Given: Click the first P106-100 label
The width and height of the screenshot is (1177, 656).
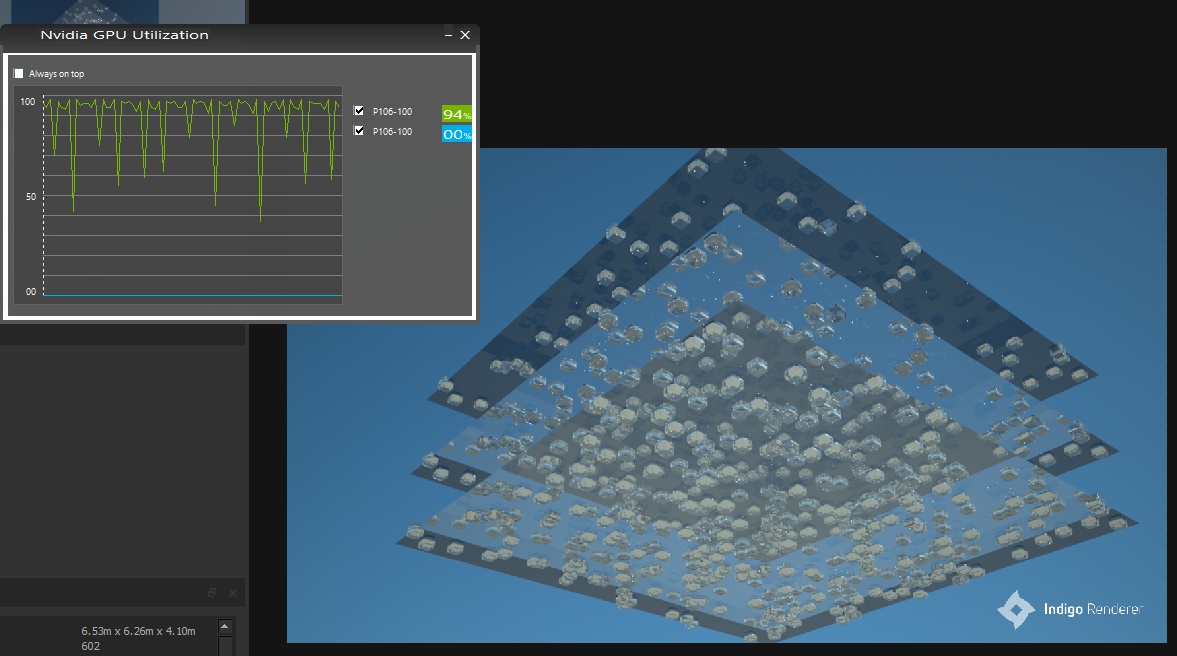Looking at the screenshot, I should click(x=393, y=112).
